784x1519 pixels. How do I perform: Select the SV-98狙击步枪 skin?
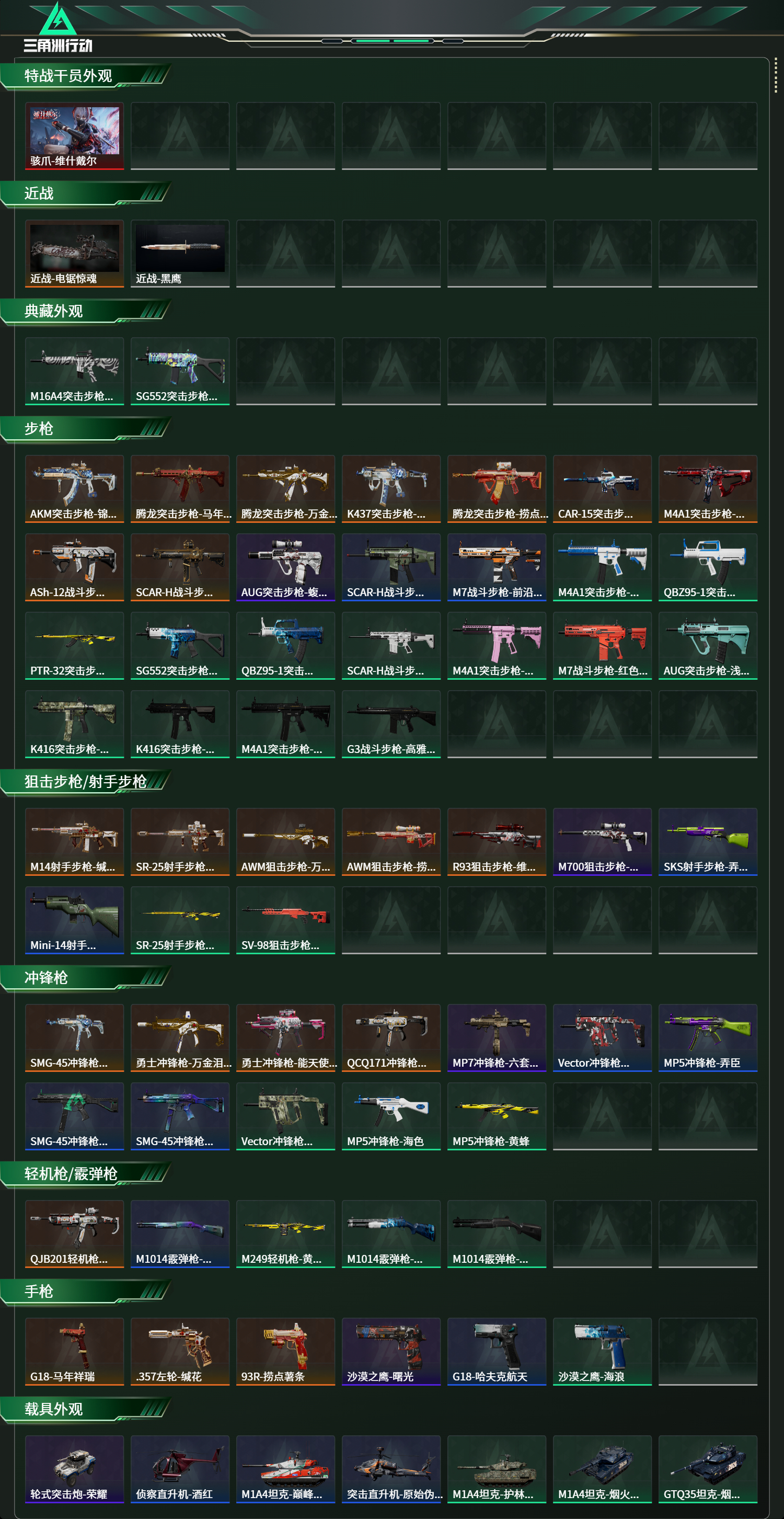(x=285, y=920)
